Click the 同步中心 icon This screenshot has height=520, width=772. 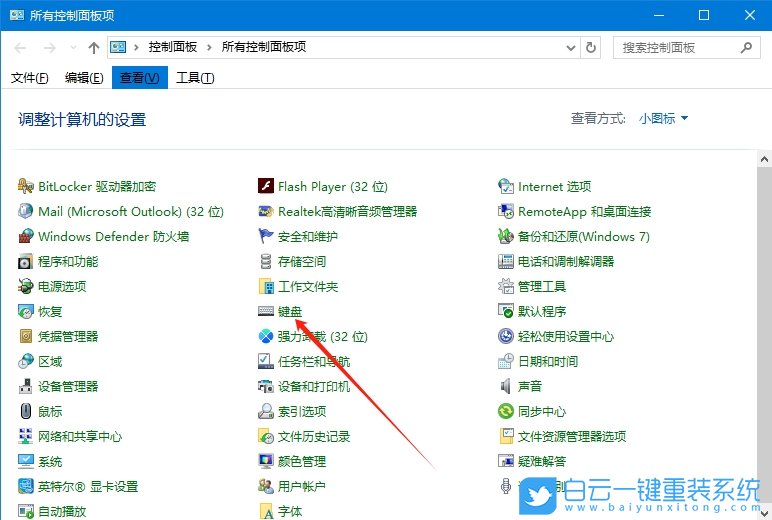pos(506,411)
